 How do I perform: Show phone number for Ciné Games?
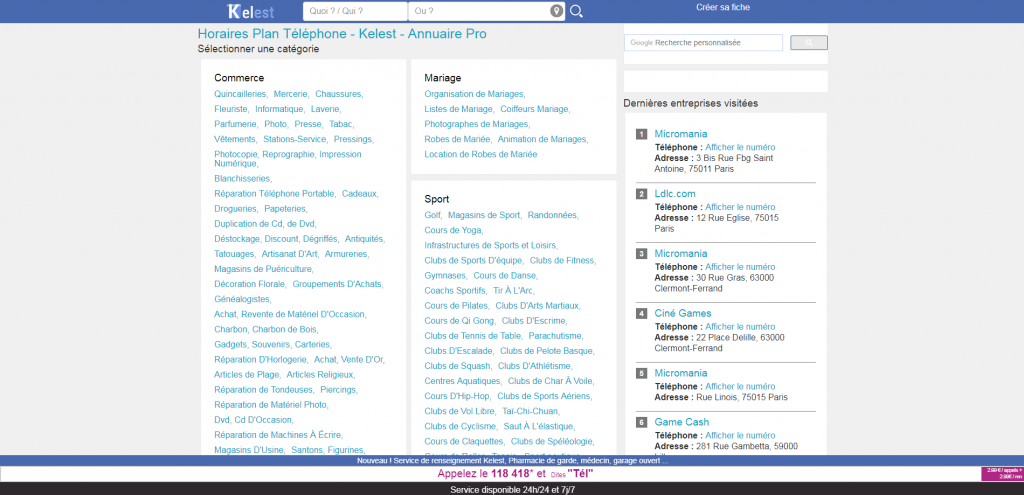tap(740, 327)
